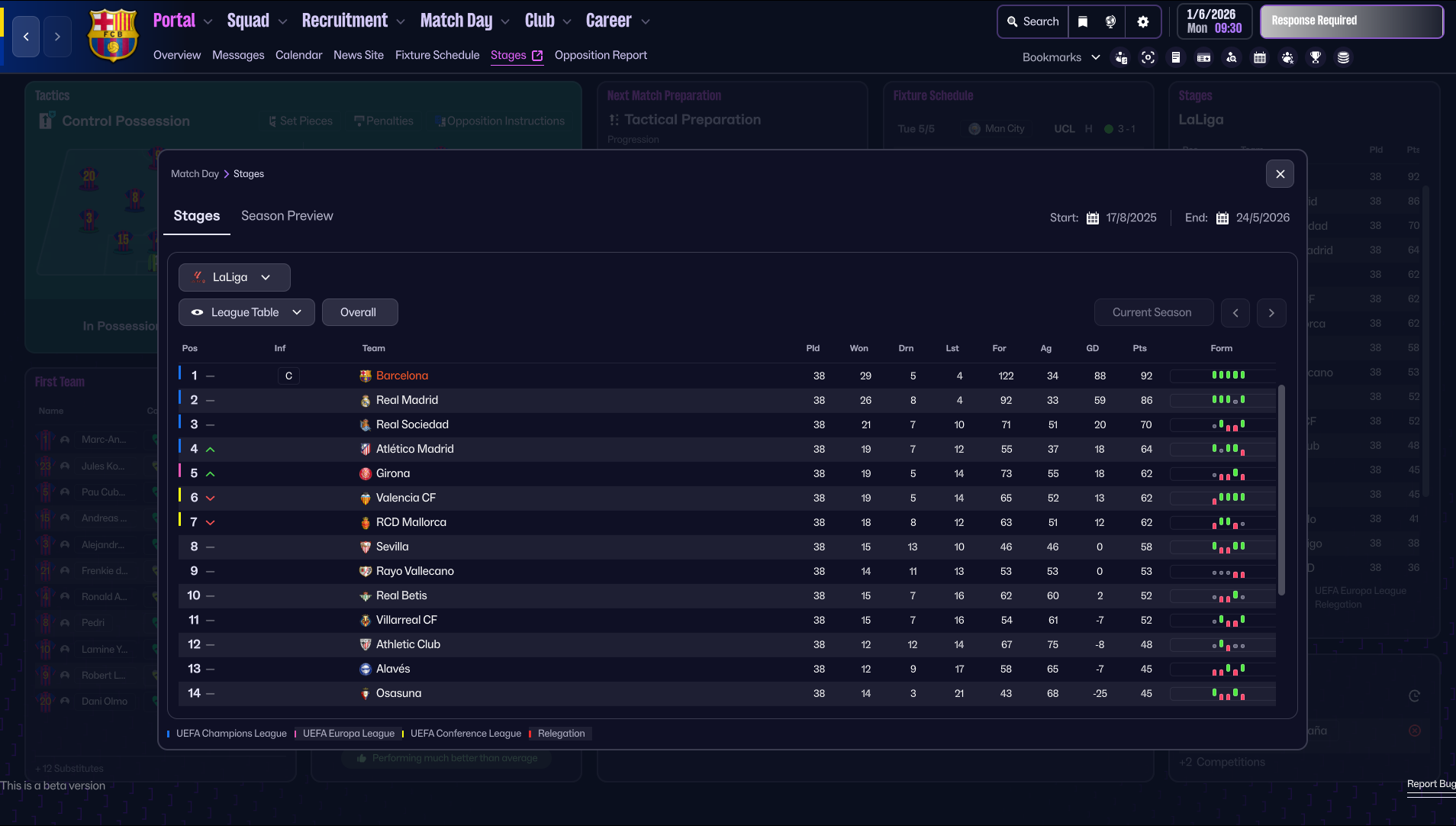
Task: Click the trophy shortcut icon in bookmarks bar
Action: 1315,57
